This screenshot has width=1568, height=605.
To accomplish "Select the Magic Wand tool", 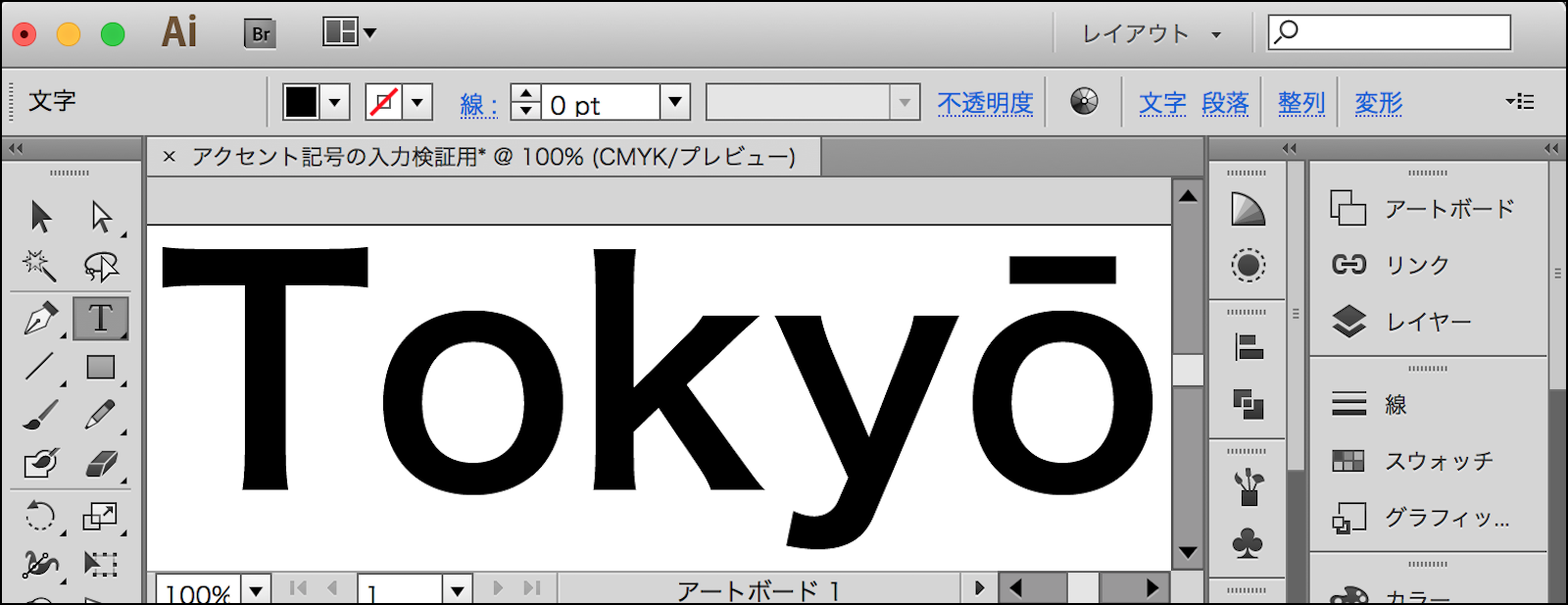I will coord(39,265).
